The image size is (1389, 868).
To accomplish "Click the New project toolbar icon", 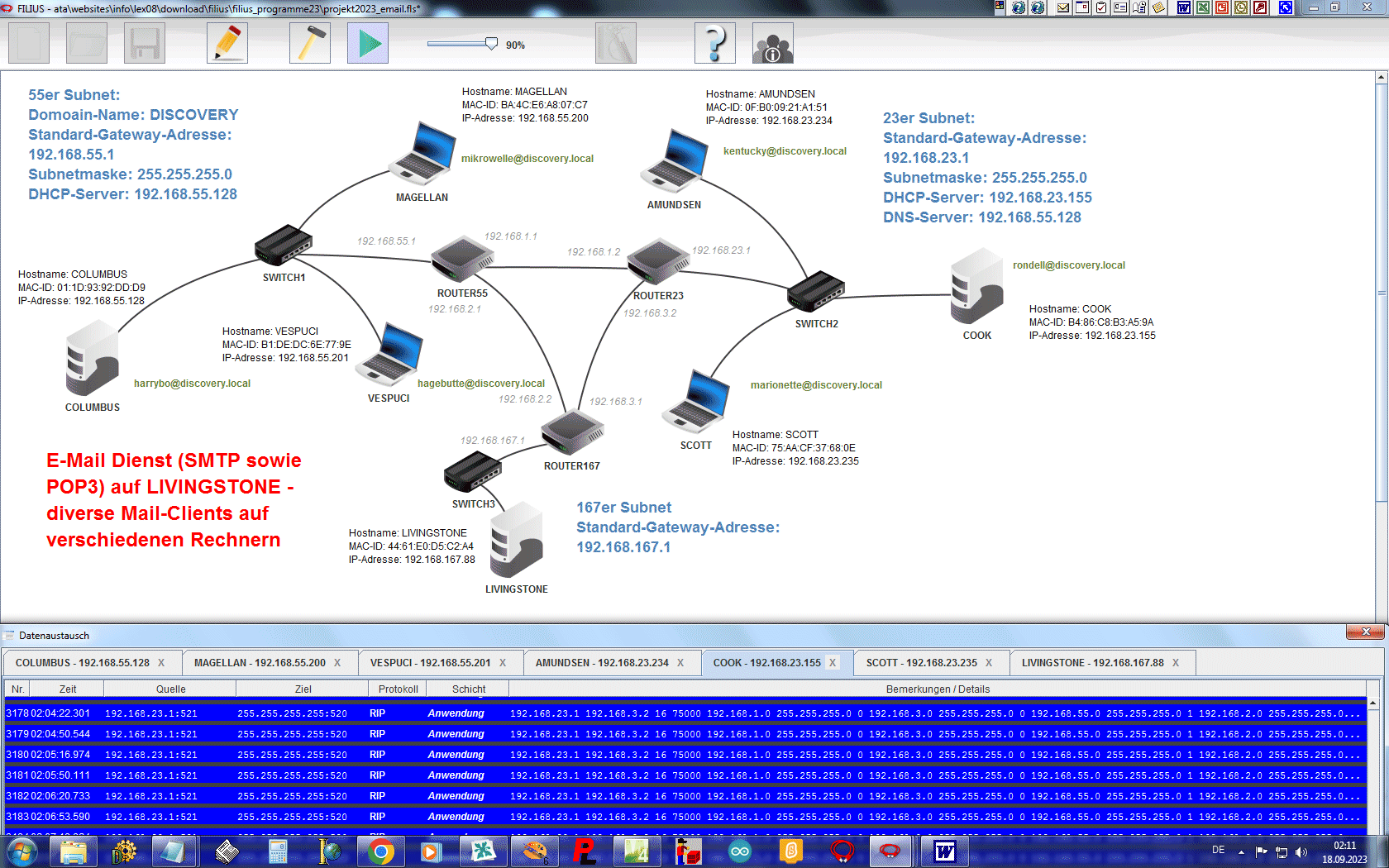I will [29, 43].
